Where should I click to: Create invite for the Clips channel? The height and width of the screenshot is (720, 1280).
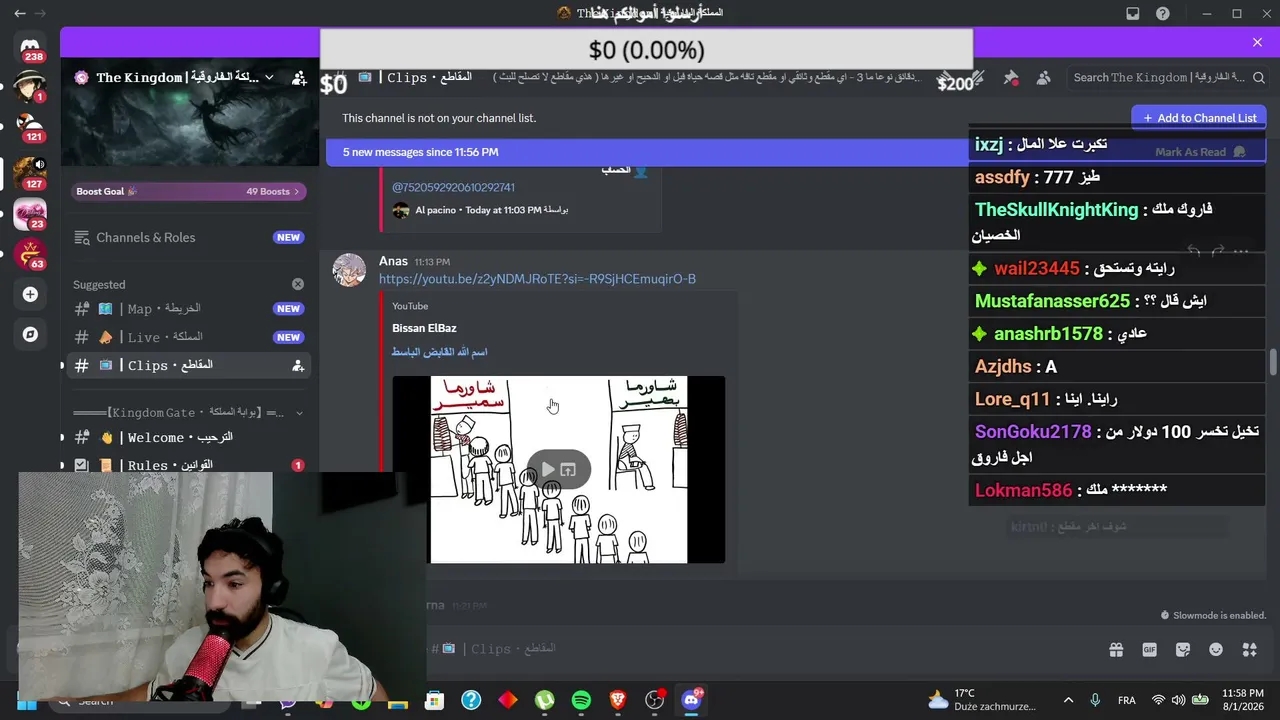click(x=298, y=366)
